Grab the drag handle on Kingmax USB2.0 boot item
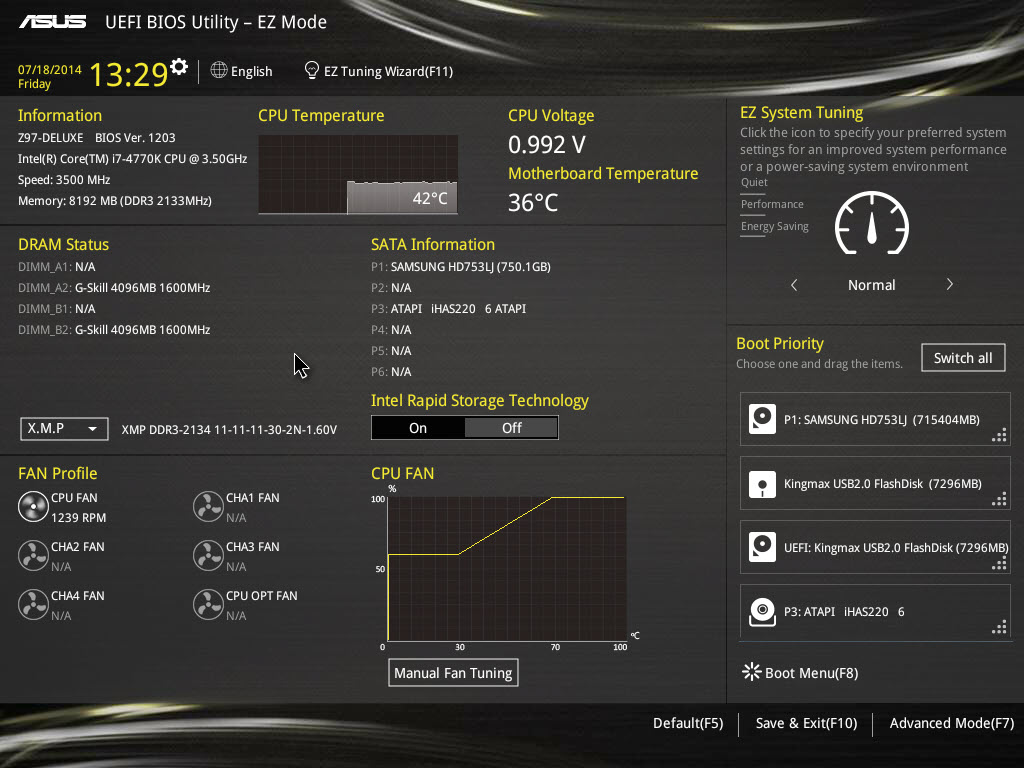This screenshot has width=1024, height=768. click(x=999, y=500)
